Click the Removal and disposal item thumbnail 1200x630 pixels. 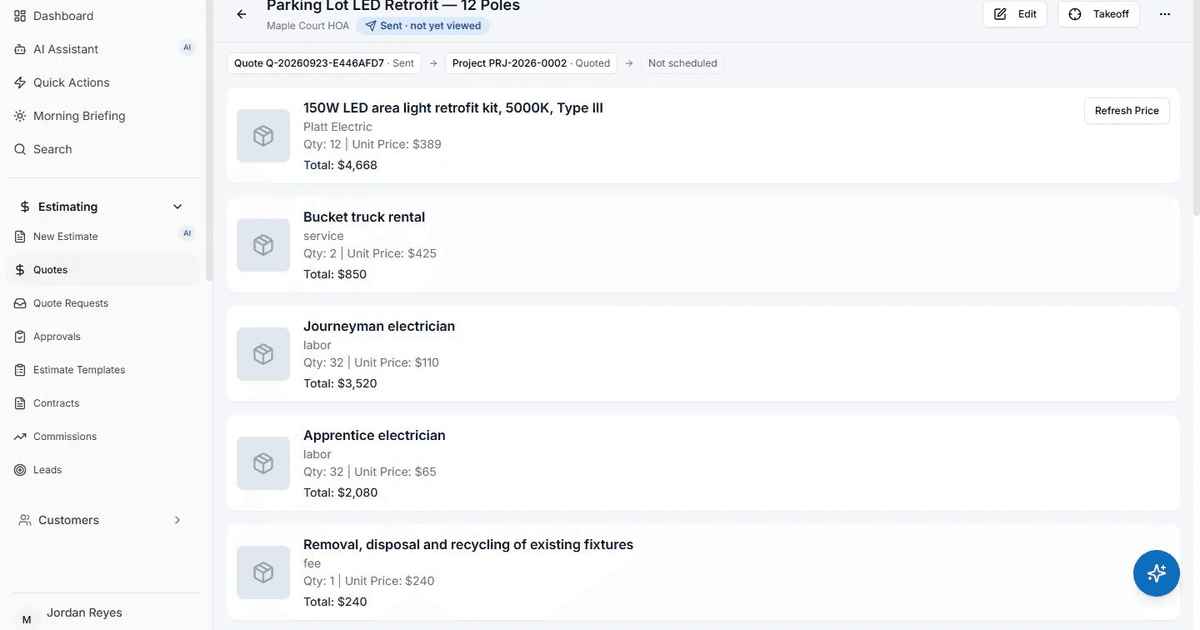point(263,572)
